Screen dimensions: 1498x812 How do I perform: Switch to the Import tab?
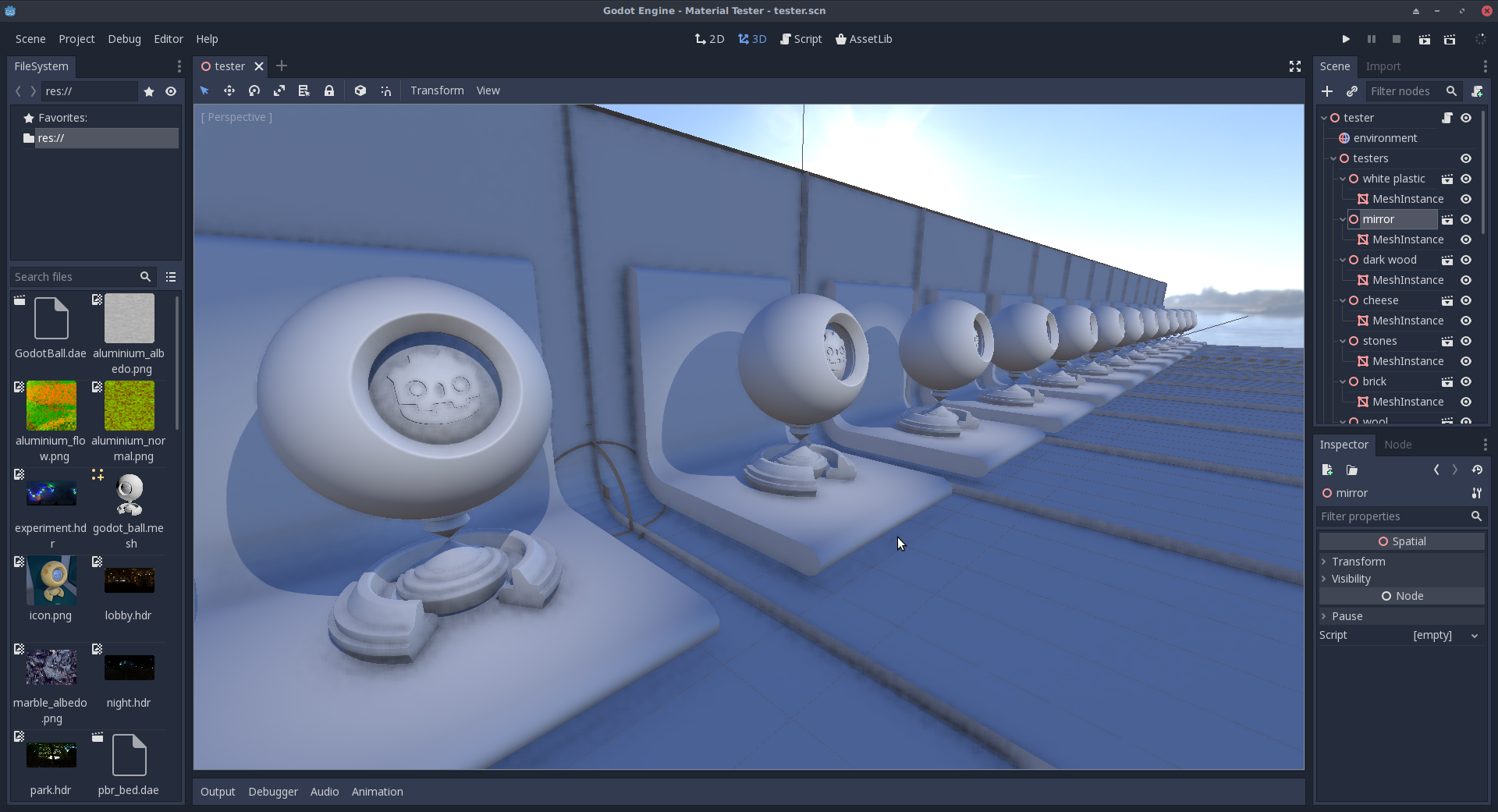click(x=1383, y=66)
